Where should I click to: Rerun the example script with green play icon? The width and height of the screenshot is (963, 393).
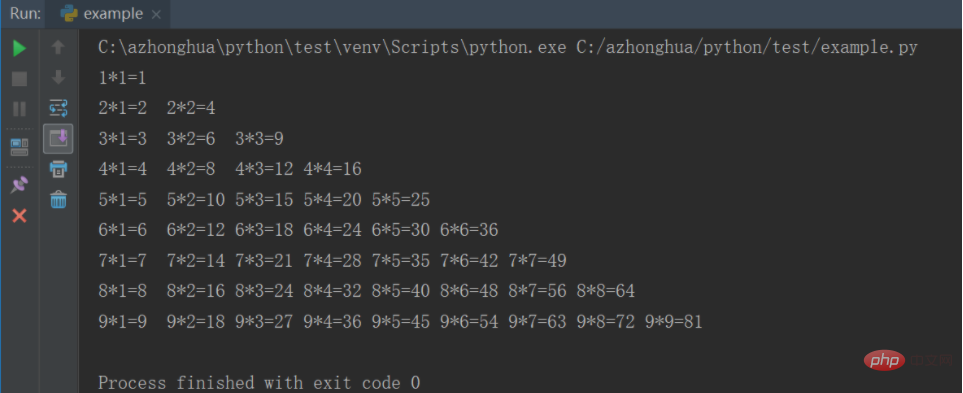[20, 48]
